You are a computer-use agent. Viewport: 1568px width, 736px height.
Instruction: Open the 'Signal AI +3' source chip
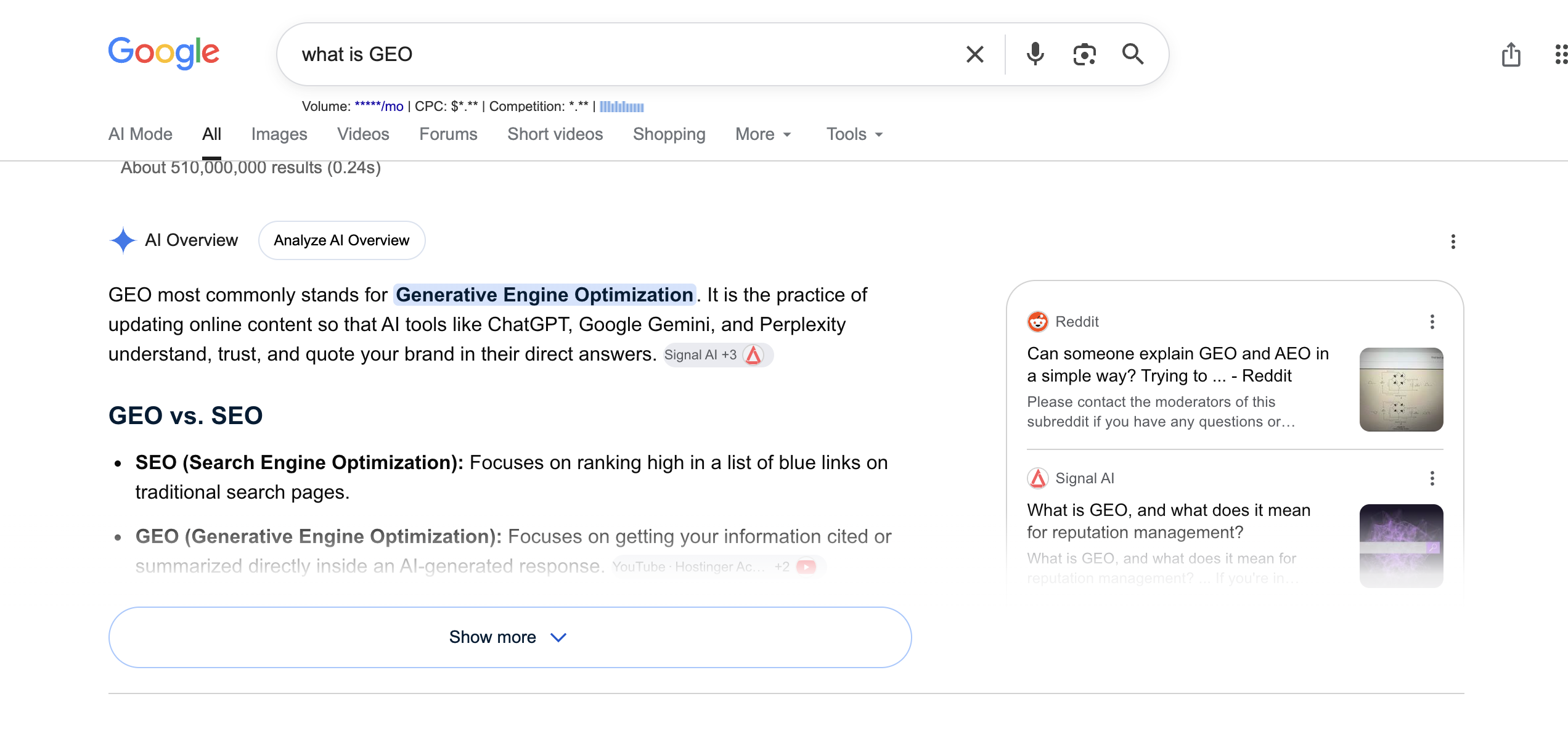(x=717, y=355)
